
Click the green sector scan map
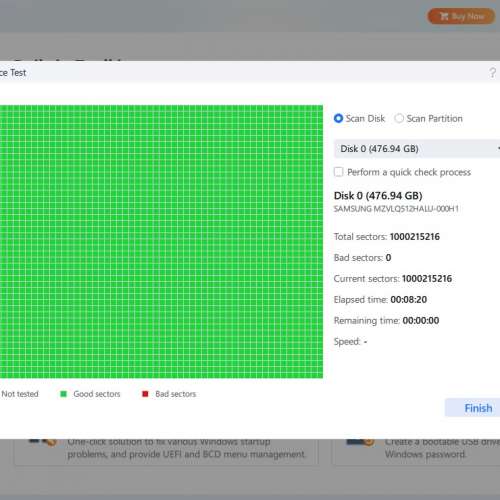tap(161, 242)
